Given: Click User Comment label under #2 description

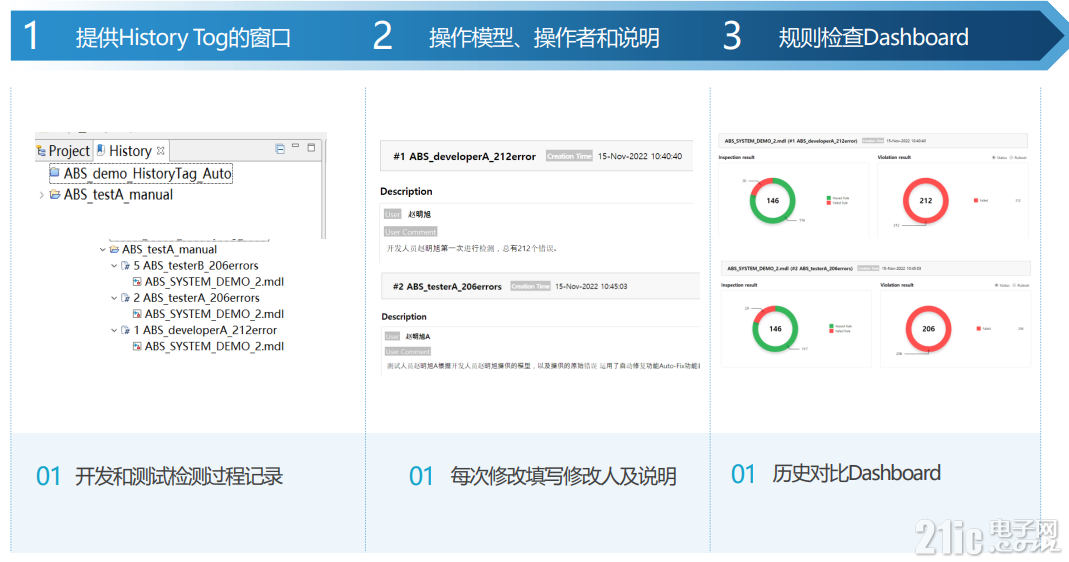Looking at the screenshot, I should pos(408,352).
